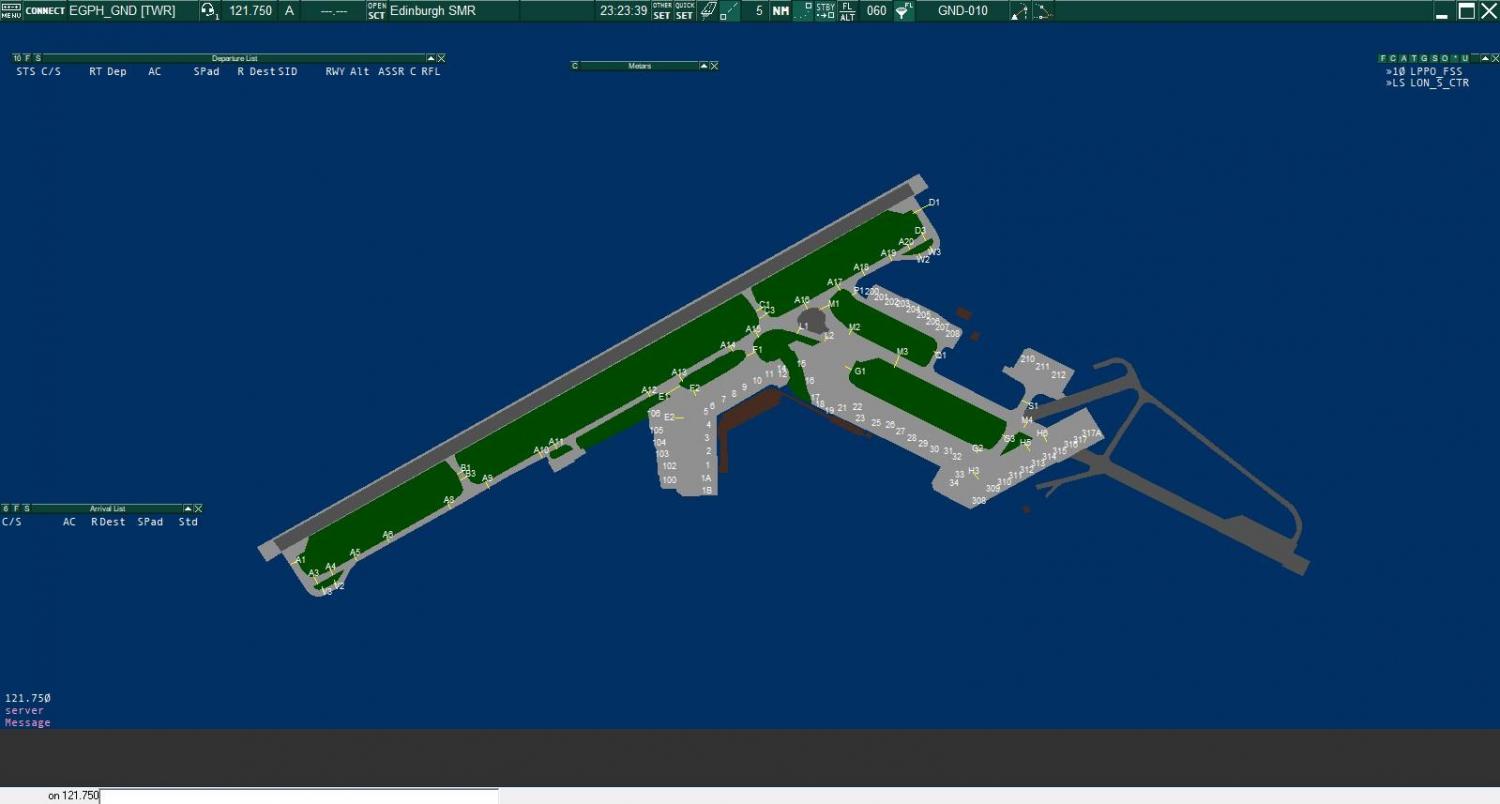Open the OTHER SET settings menu

[662, 11]
